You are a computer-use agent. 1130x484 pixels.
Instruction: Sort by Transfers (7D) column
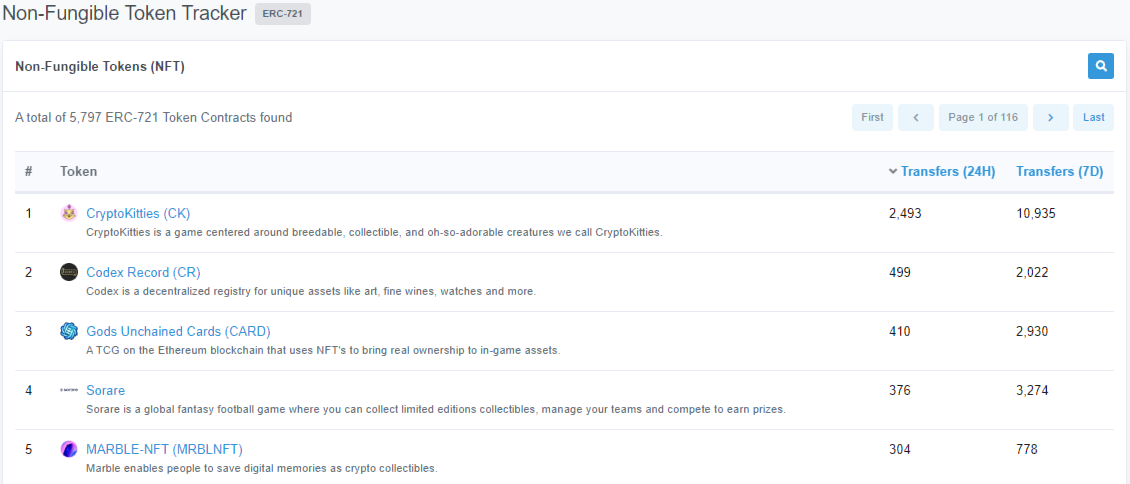pos(1059,171)
